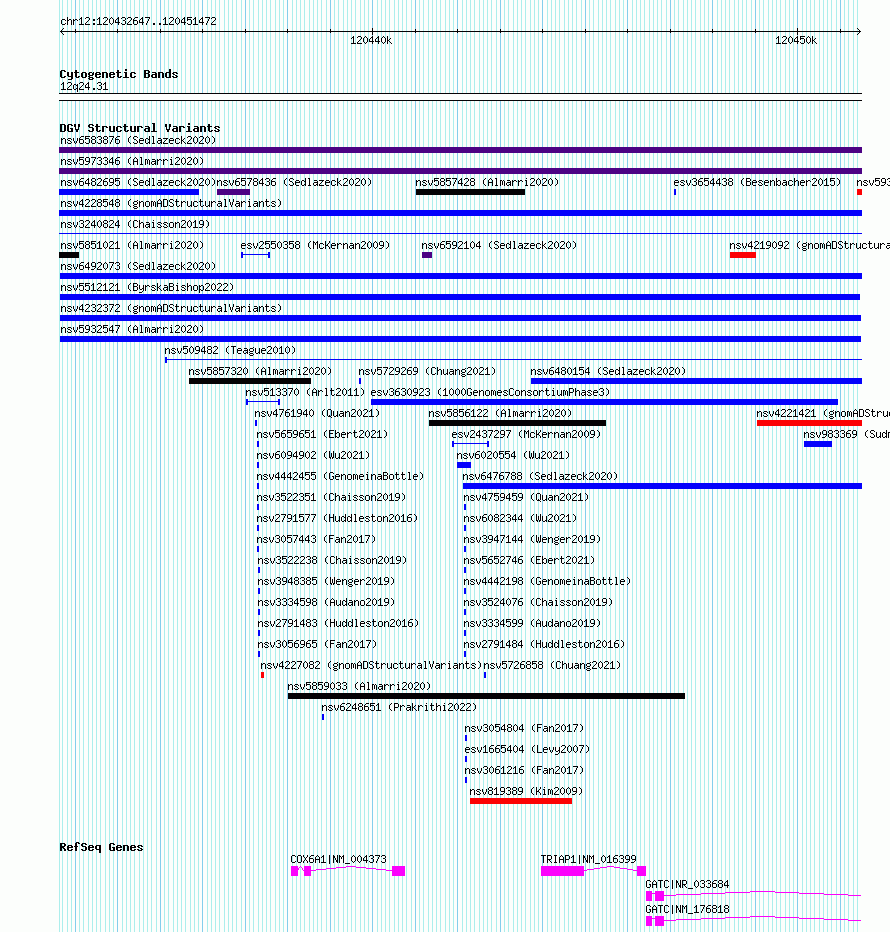Open nsv5729269 (Chuang2021) variant
This screenshot has width=890, height=932.
(x=427, y=371)
